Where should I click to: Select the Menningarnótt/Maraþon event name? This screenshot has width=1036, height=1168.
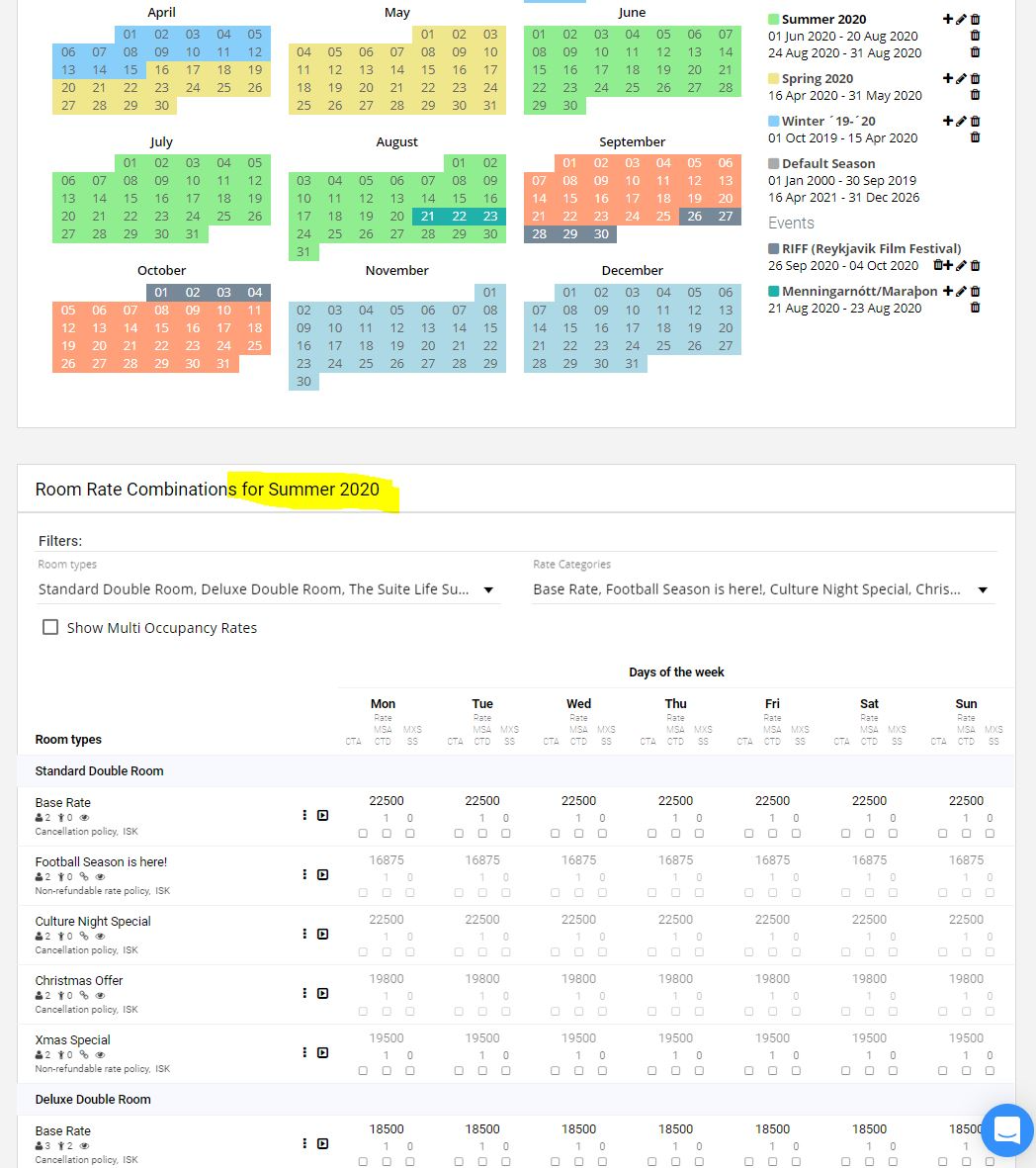pyautogui.click(x=859, y=291)
